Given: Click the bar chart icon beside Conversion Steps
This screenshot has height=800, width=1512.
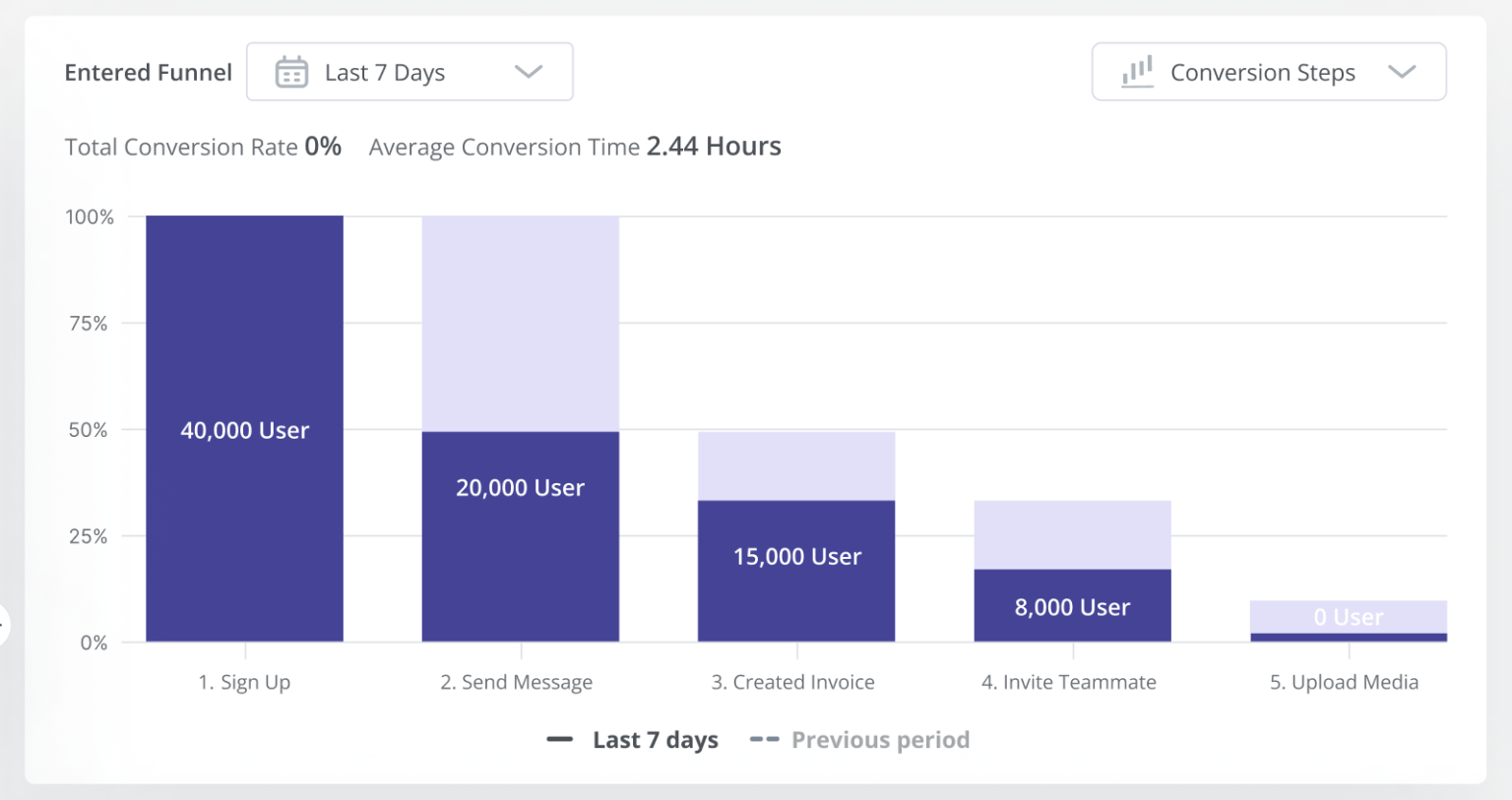Looking at the screenshot, I should 1137,71.
